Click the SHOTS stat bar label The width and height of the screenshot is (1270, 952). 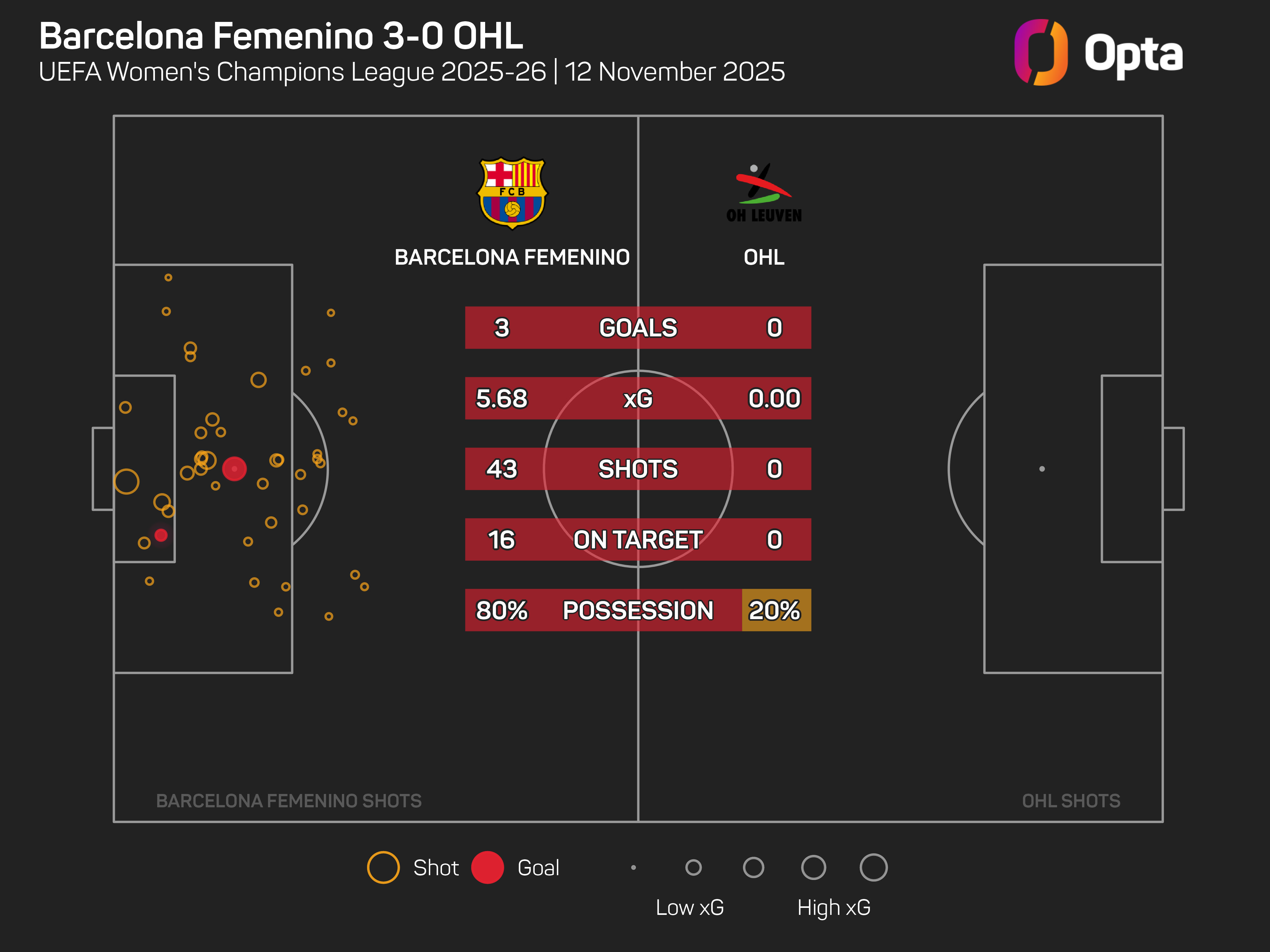638,469
